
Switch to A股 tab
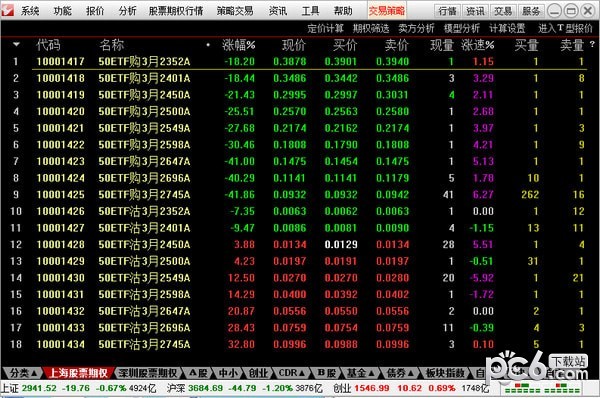click(198, 373)
